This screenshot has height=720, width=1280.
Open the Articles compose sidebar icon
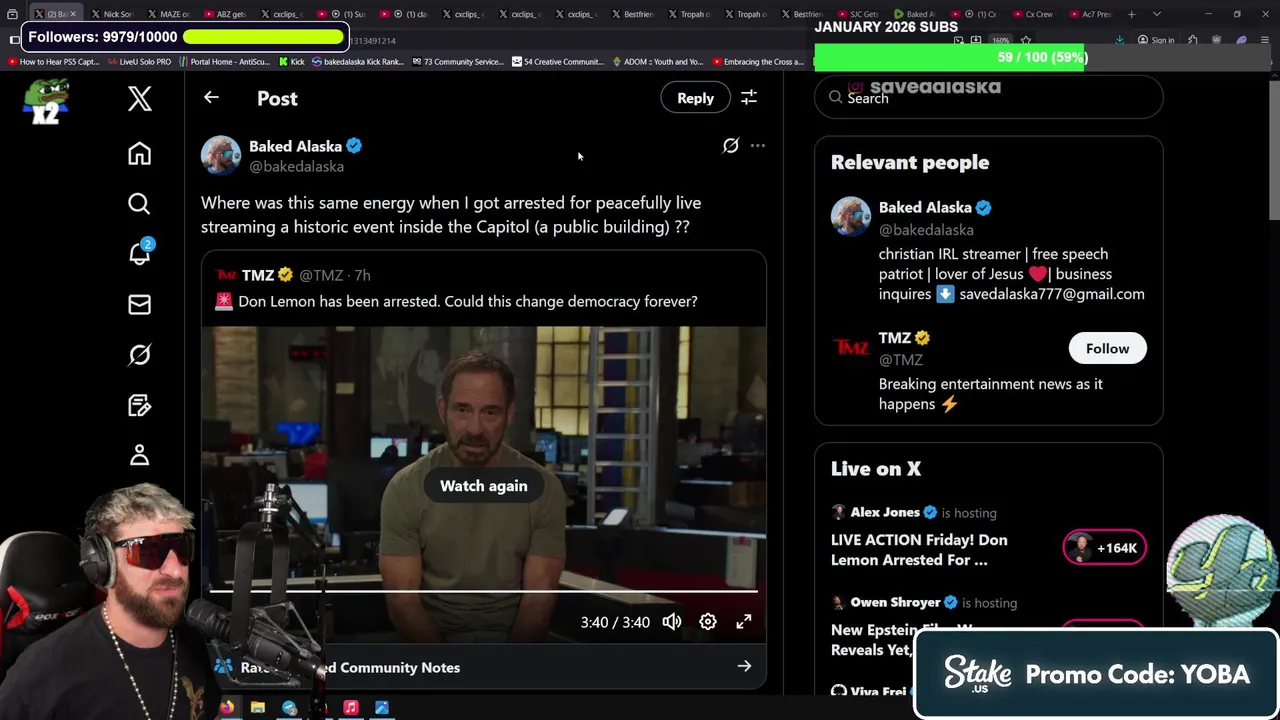[x=139, y=405]
